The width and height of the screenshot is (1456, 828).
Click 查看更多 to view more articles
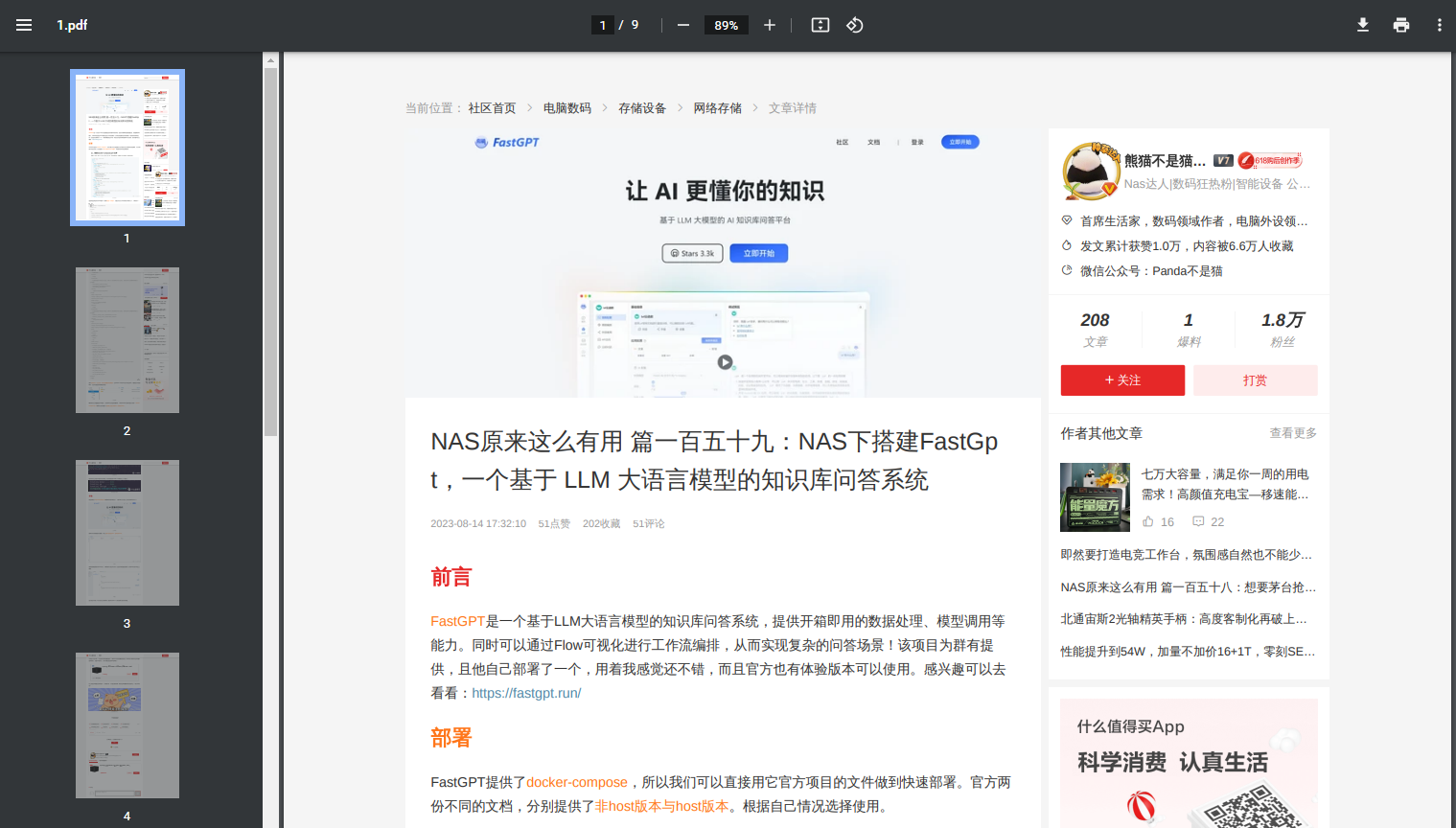click(1293, 433)
